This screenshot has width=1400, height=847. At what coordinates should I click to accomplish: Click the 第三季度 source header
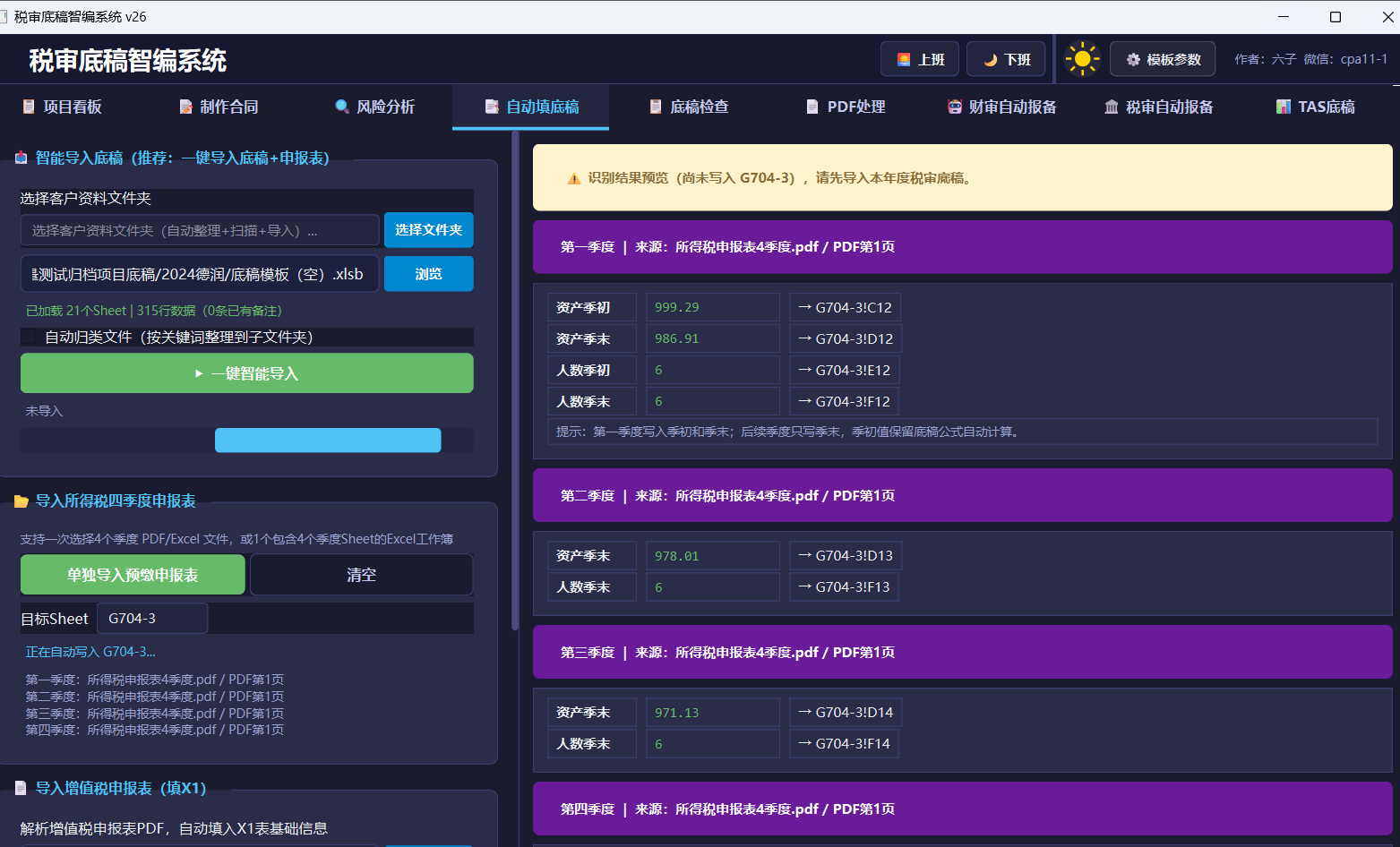click(963, 653)
